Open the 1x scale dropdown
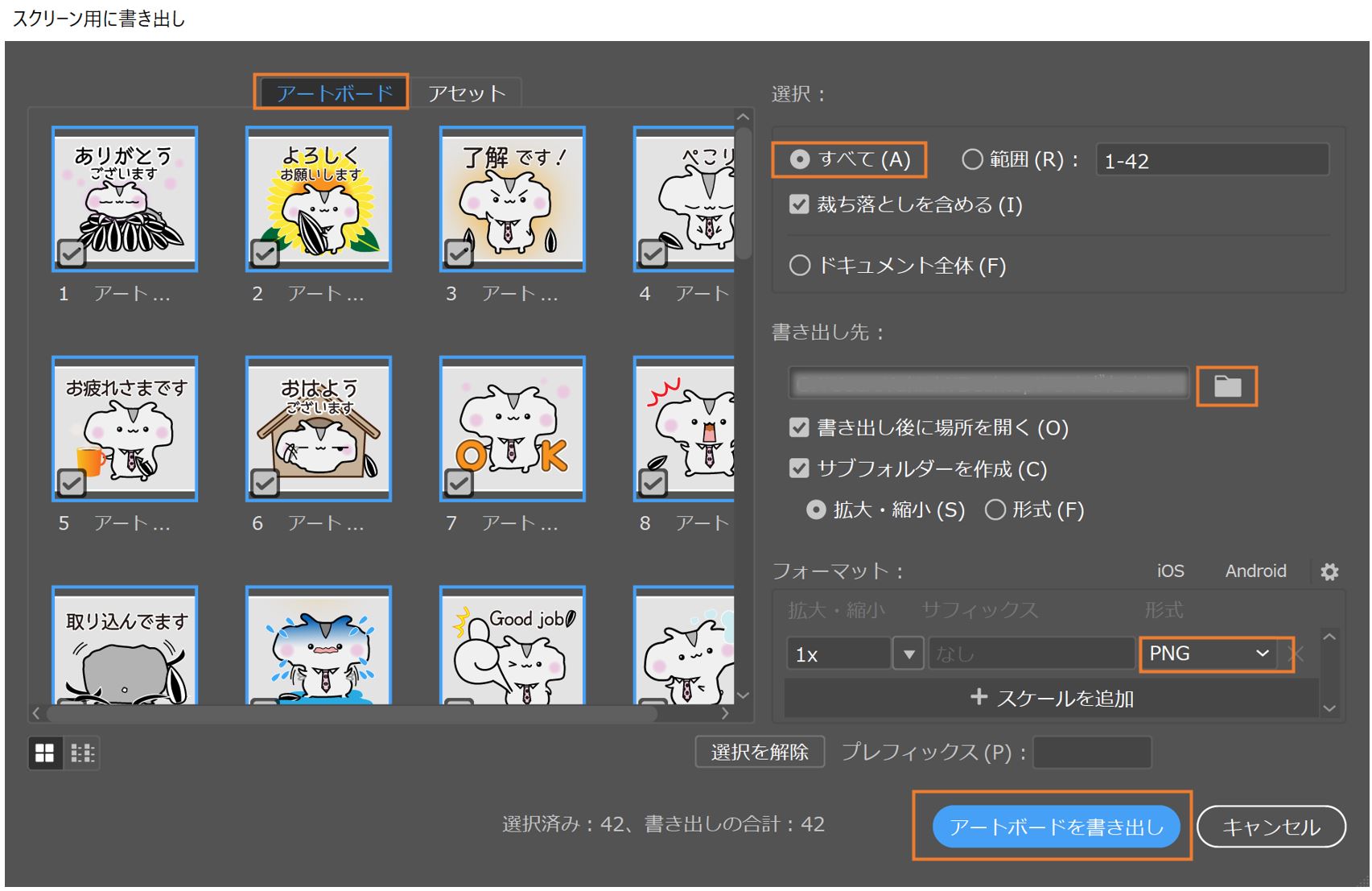The width and height of the screenshot is (1372, 891). point(907,654)
